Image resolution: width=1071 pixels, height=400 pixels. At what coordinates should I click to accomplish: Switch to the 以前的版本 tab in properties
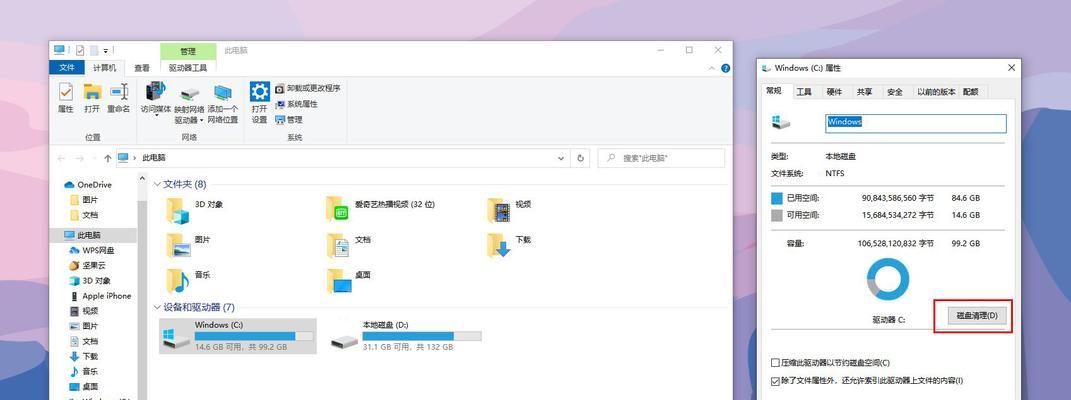(936, 91)
